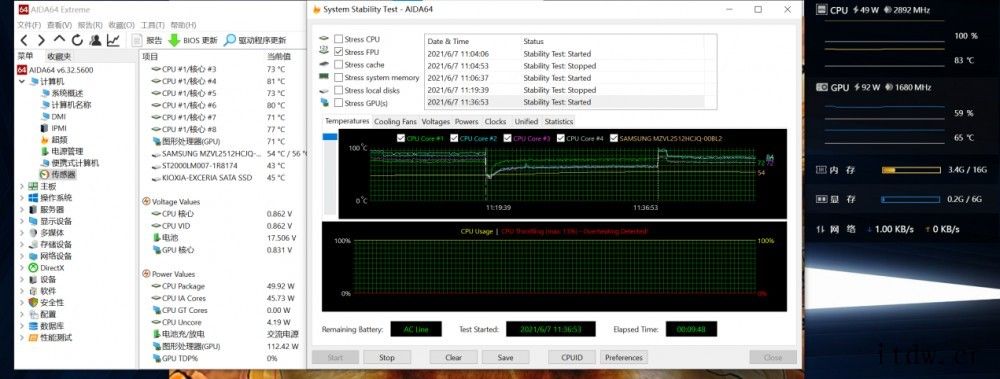
Task: Click the 报告 report icon
Action: pos(137,40)
